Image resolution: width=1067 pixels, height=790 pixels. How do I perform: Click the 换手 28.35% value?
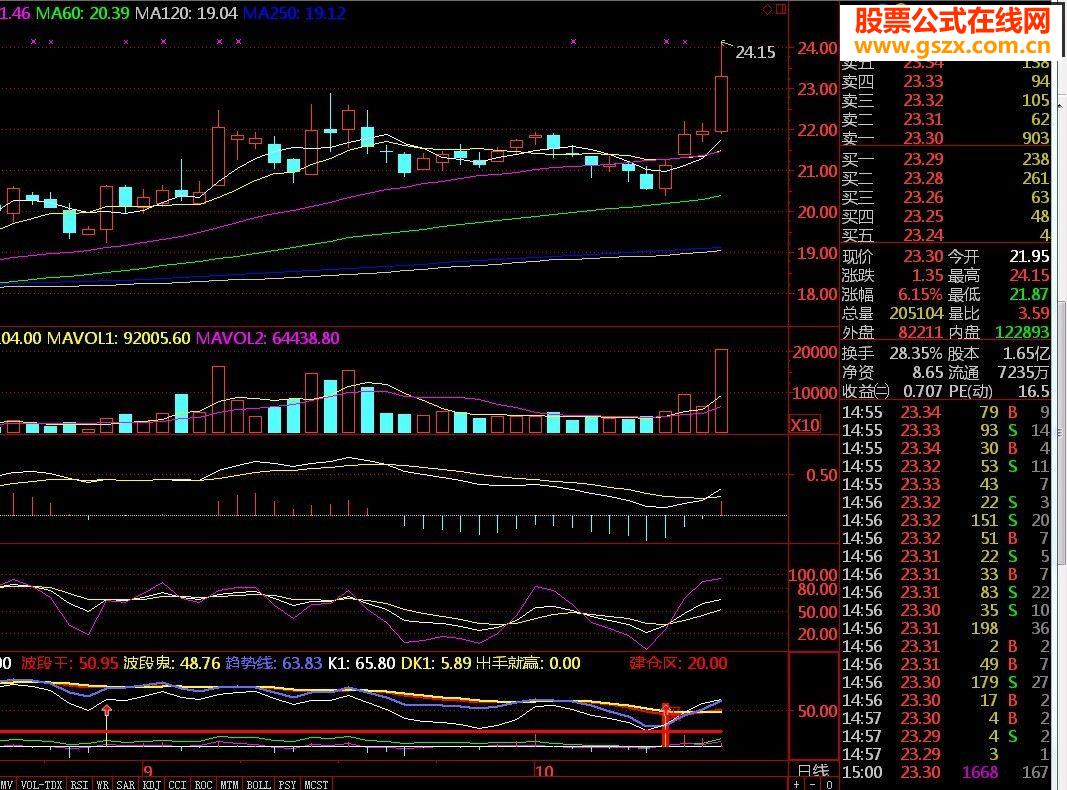916,354
